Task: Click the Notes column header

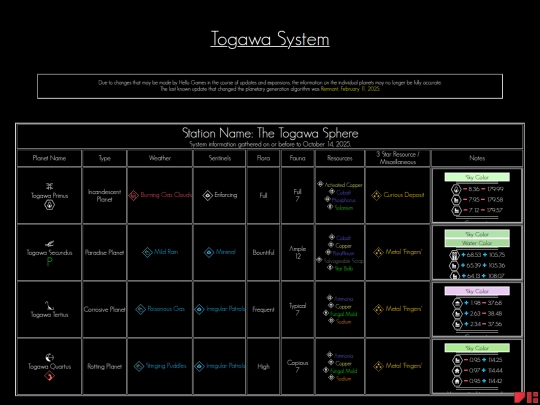Action: (x=477, y=158)
